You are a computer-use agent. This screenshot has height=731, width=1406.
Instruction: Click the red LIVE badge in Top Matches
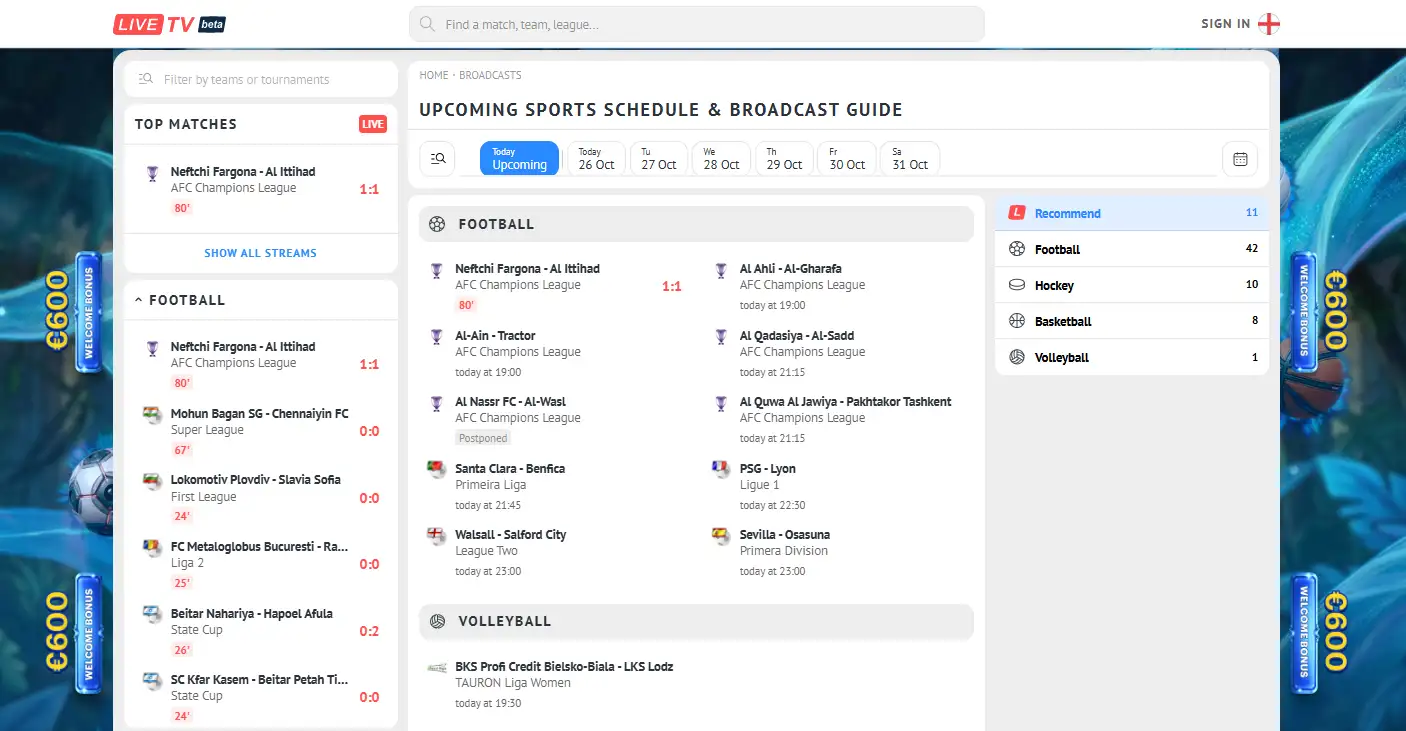(x=373, y=124)
